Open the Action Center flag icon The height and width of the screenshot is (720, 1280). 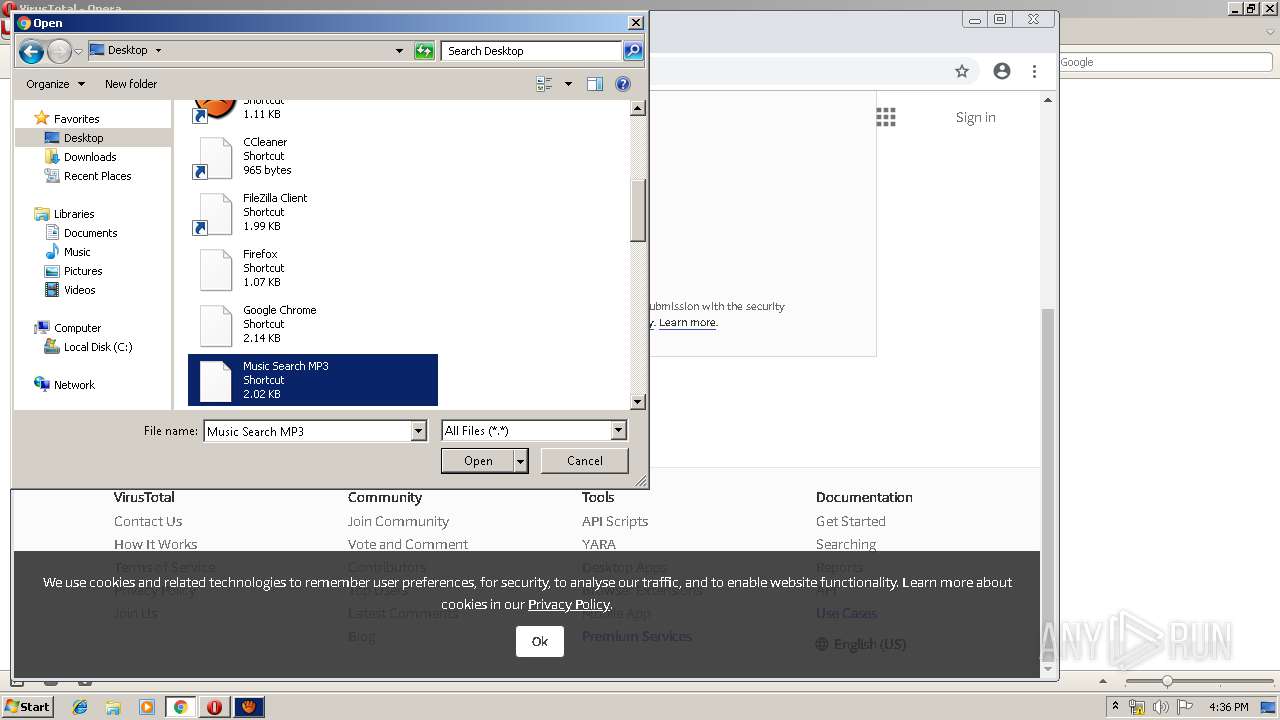(x=1184, y=707)
